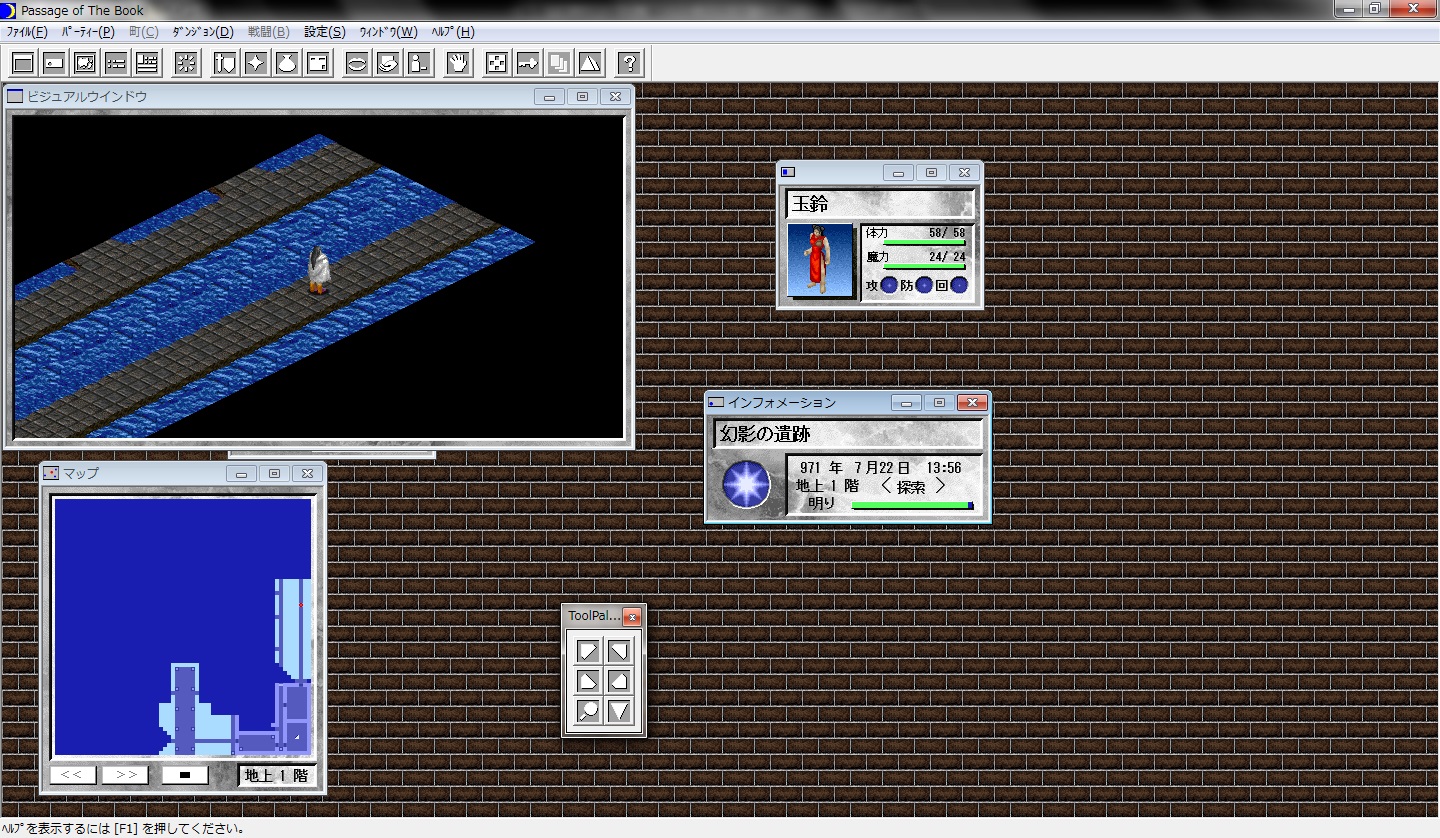Select the talk icon with the mouth symbol

click(x=357, y=62)
